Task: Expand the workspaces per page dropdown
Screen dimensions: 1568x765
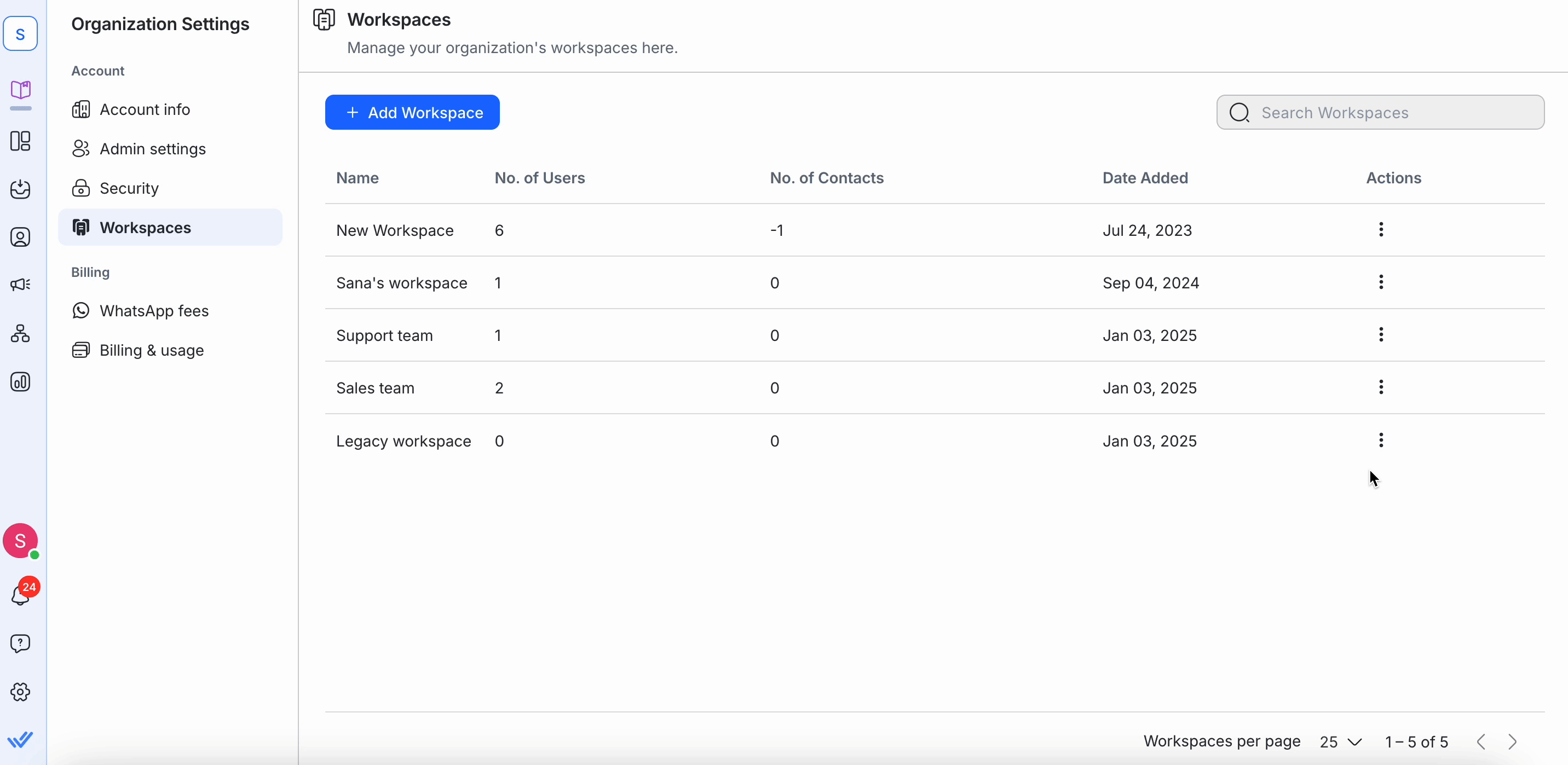Action: click(1341, 742)
